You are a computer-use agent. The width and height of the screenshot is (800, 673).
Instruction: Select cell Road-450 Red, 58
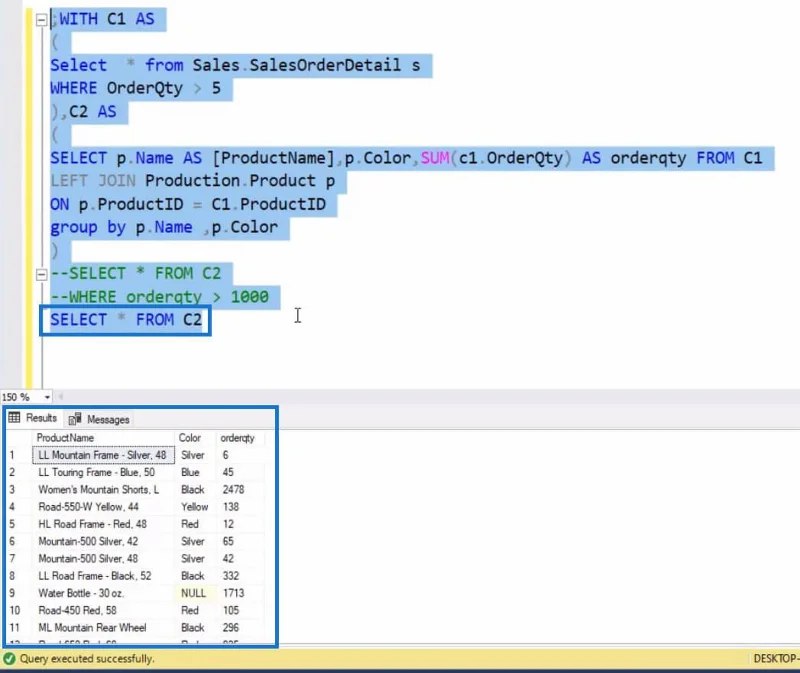click(x=104, y=611)
